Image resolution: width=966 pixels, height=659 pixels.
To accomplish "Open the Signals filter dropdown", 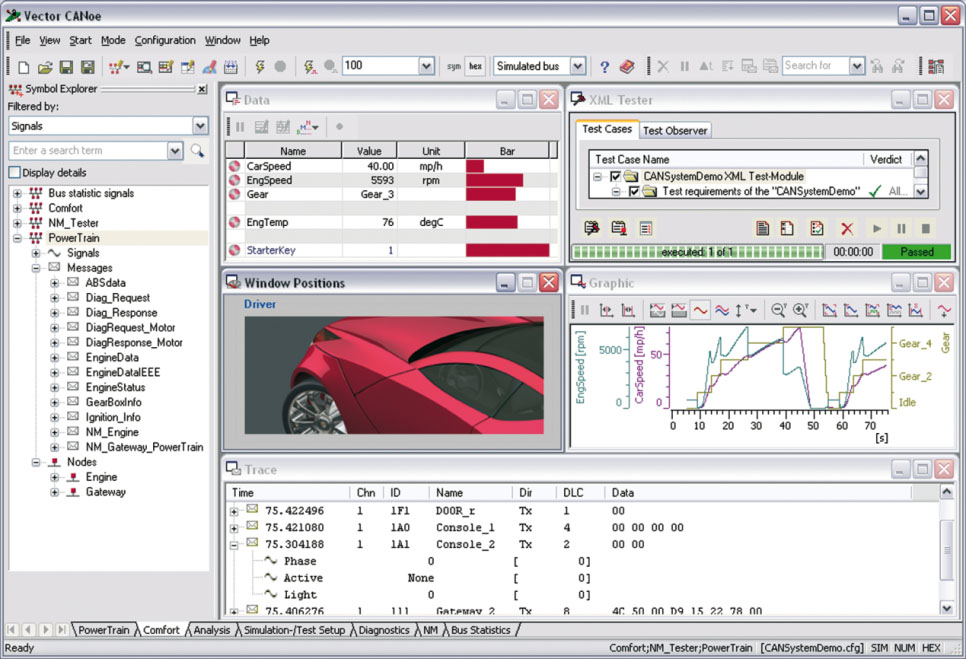I will click(200, 127).
